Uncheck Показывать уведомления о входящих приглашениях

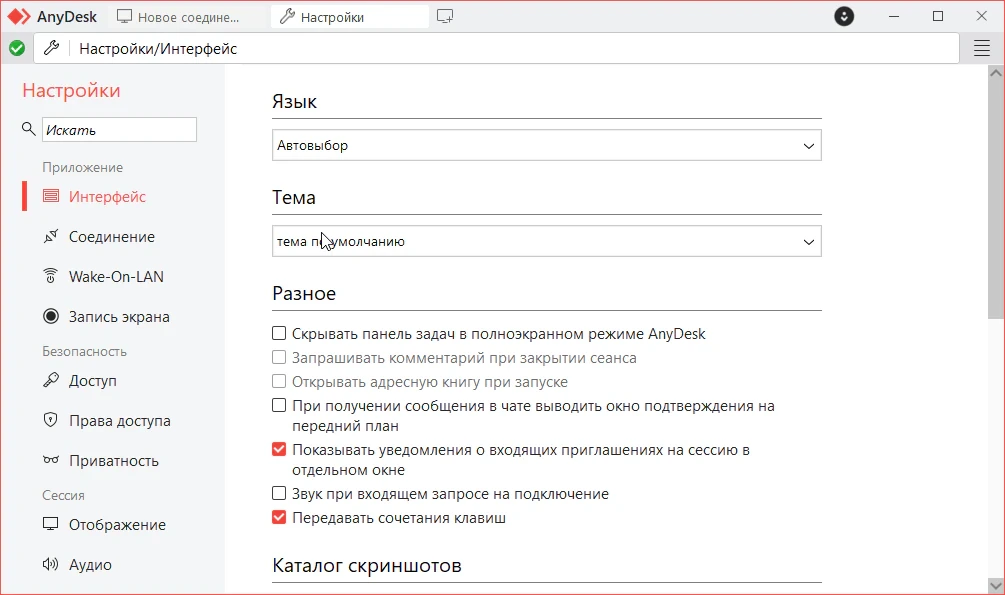click(279, 449)
